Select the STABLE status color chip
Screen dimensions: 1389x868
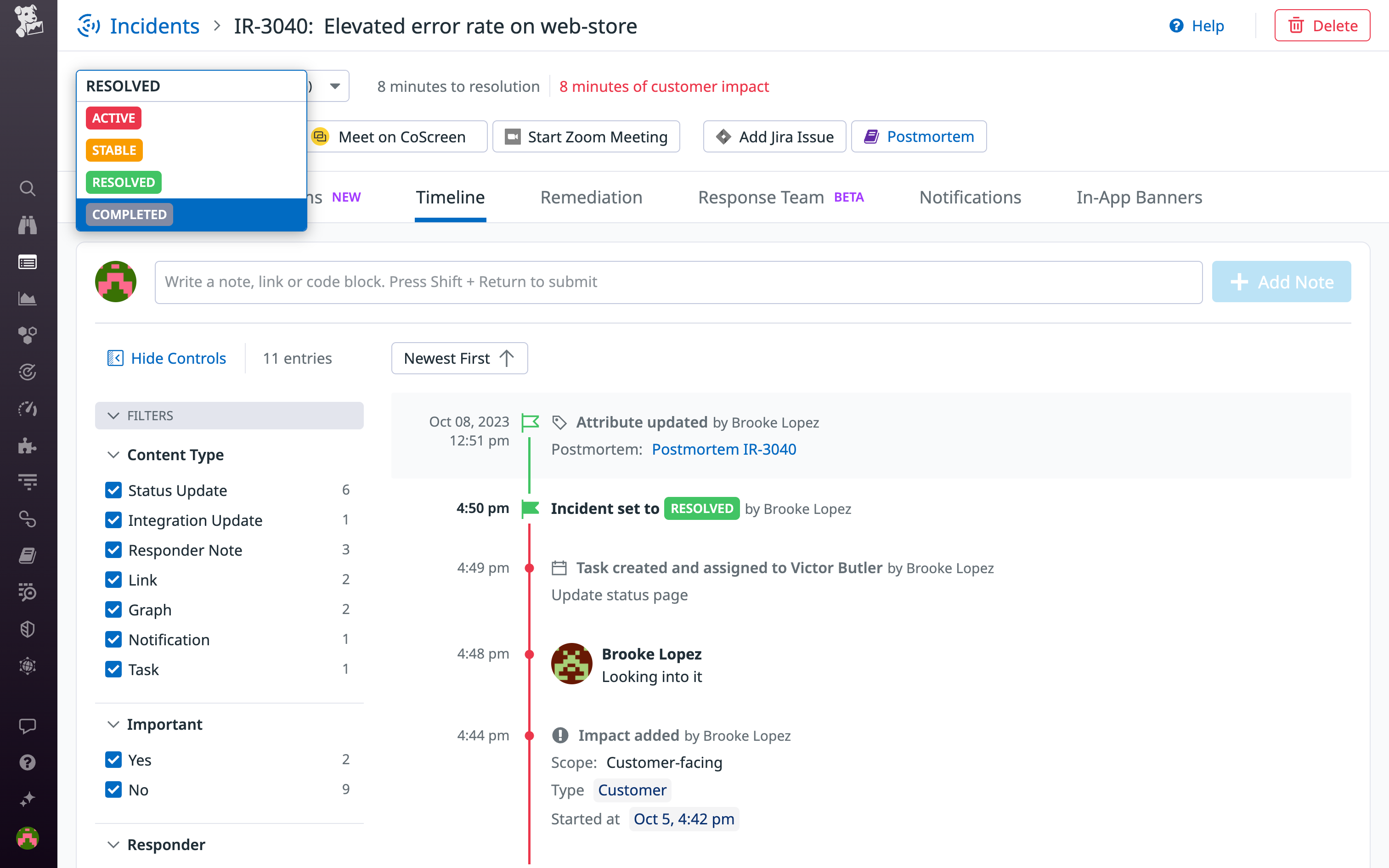(113, 150)
